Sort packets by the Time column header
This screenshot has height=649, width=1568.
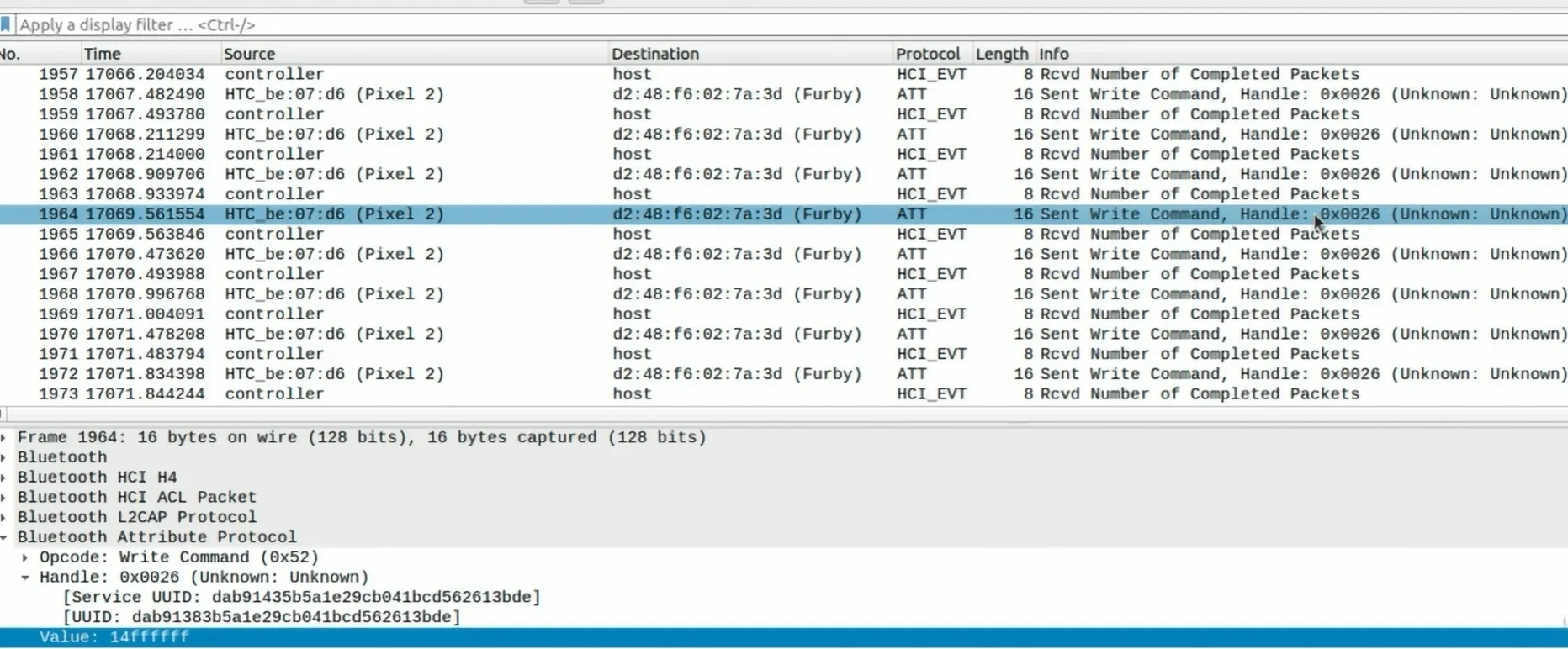click(x=103, y=54)
